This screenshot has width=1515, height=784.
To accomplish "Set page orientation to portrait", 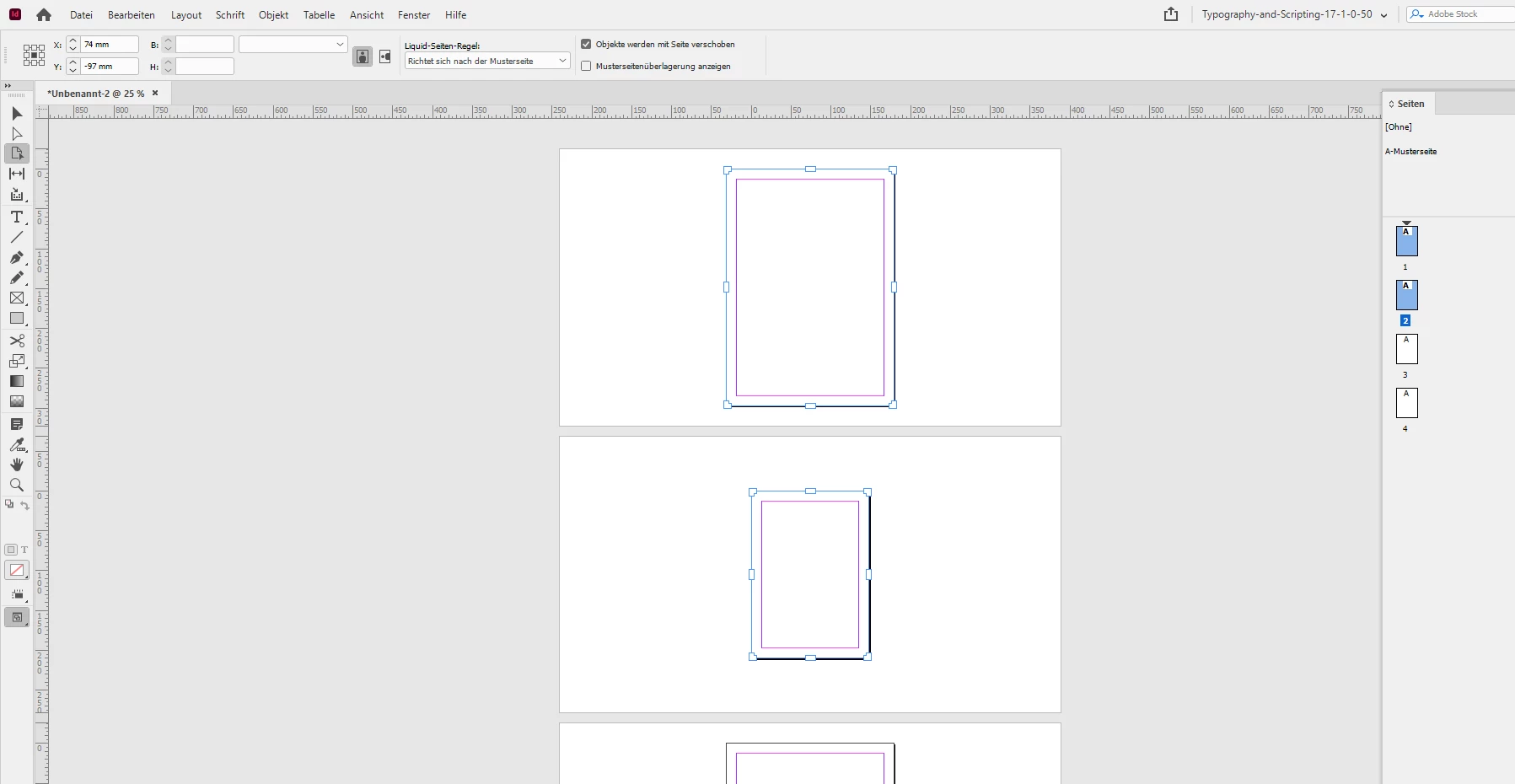I will point(363,56).
